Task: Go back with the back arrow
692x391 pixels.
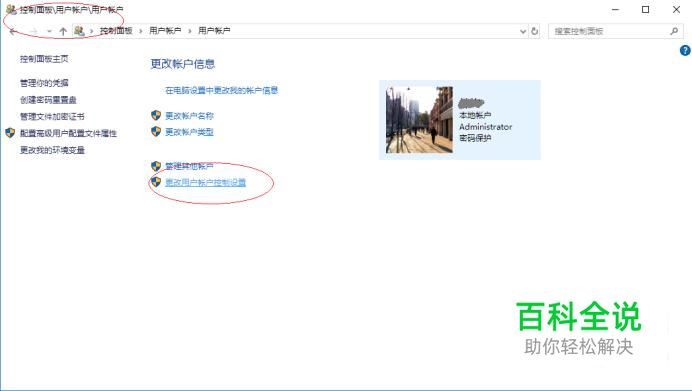Action: pos(13,31)
